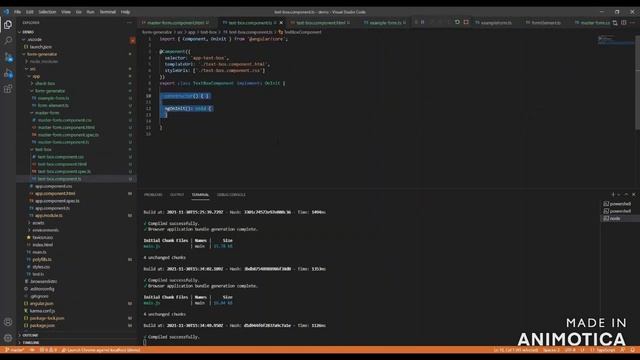Click the split editor icon

tap(624, 23)
